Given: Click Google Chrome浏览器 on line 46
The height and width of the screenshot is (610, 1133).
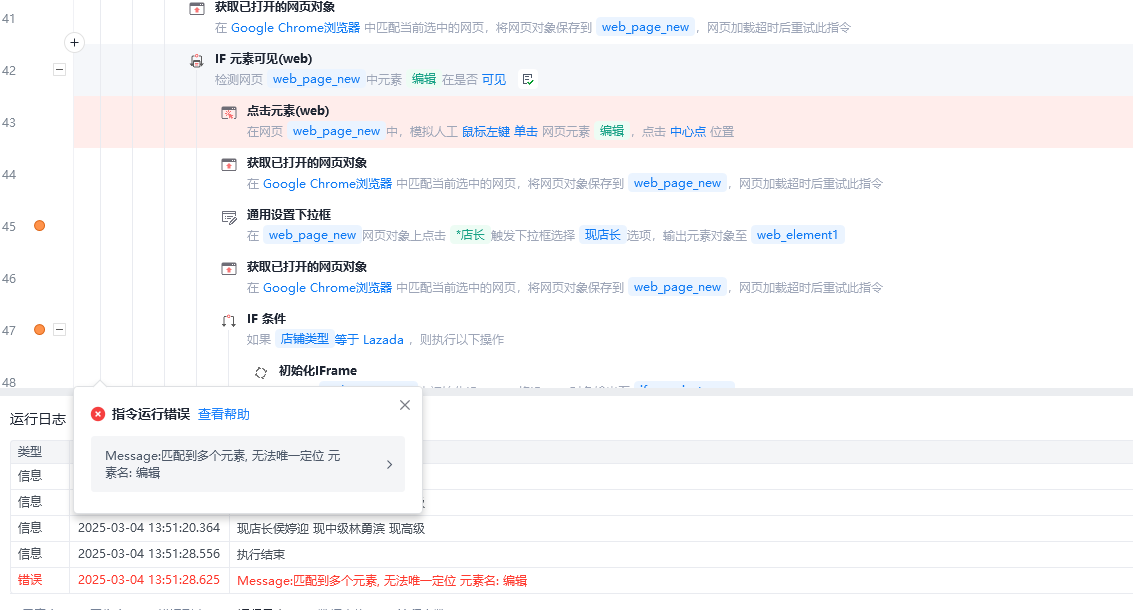Looking at the screenshot, I should coord(327,288).
